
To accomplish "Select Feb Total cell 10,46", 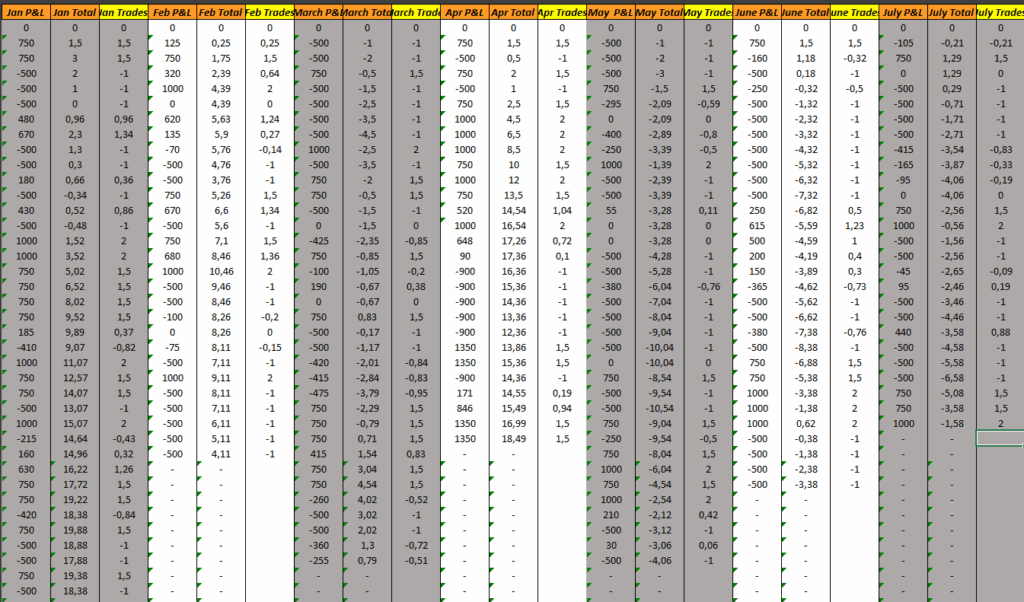I will (x=221, y=272).
